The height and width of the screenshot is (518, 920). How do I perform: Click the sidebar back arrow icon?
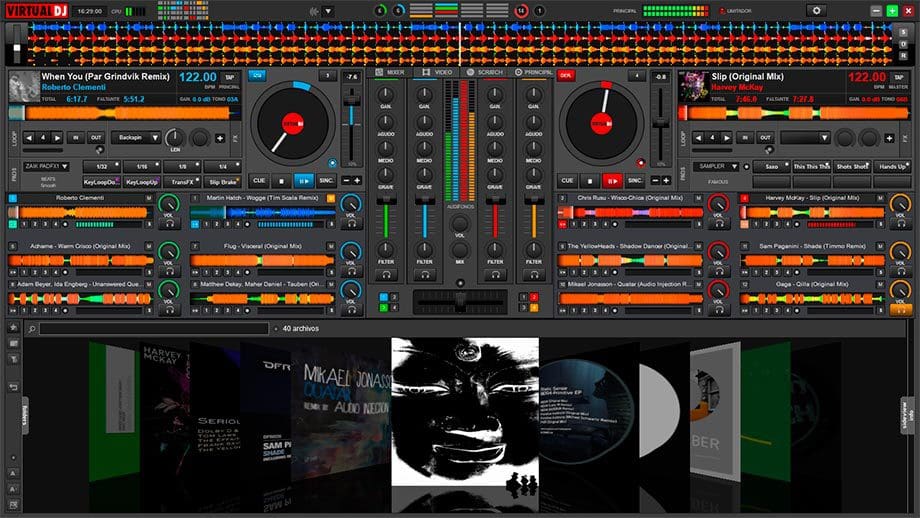[13, 387]
